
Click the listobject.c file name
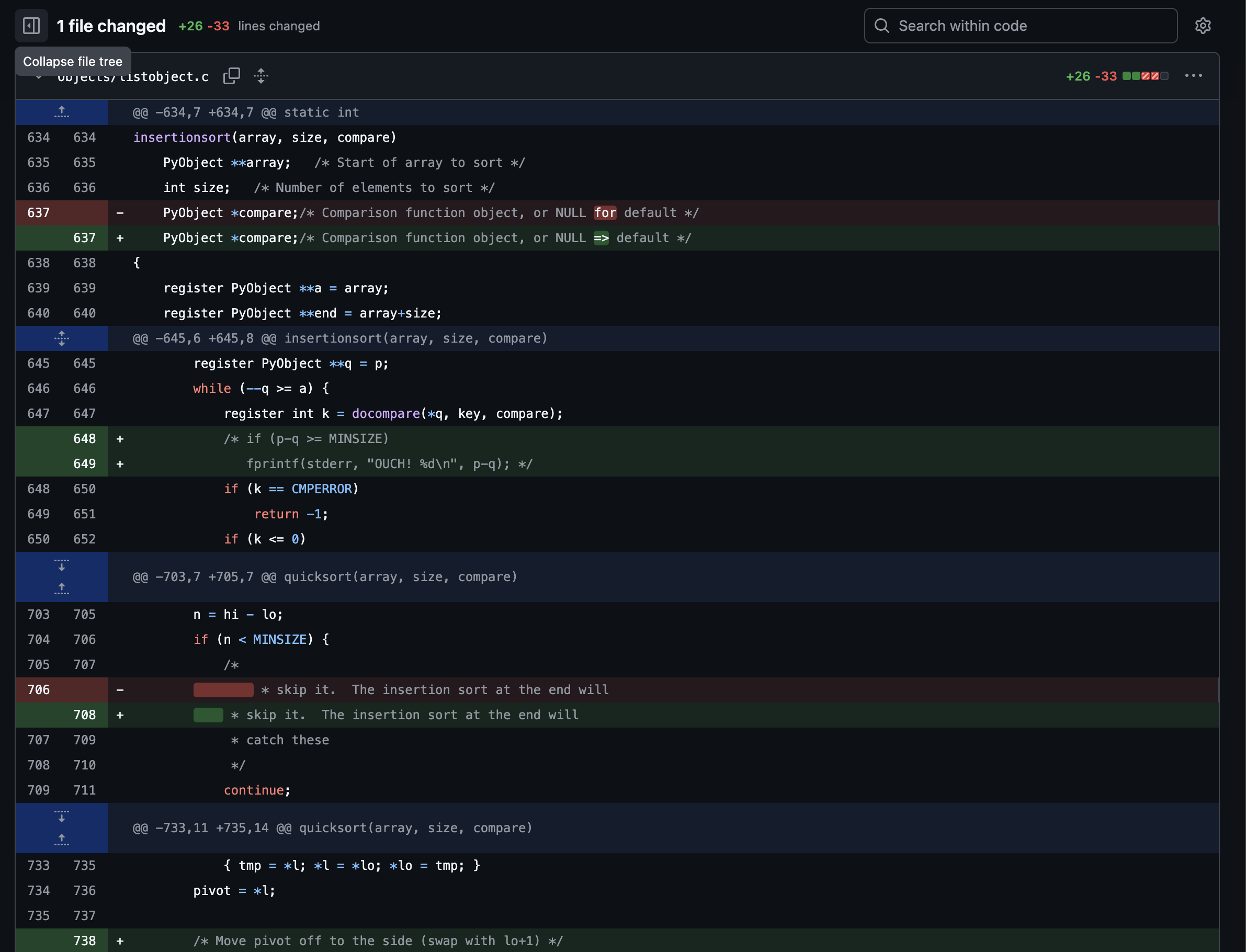click(x=164, y=77)
